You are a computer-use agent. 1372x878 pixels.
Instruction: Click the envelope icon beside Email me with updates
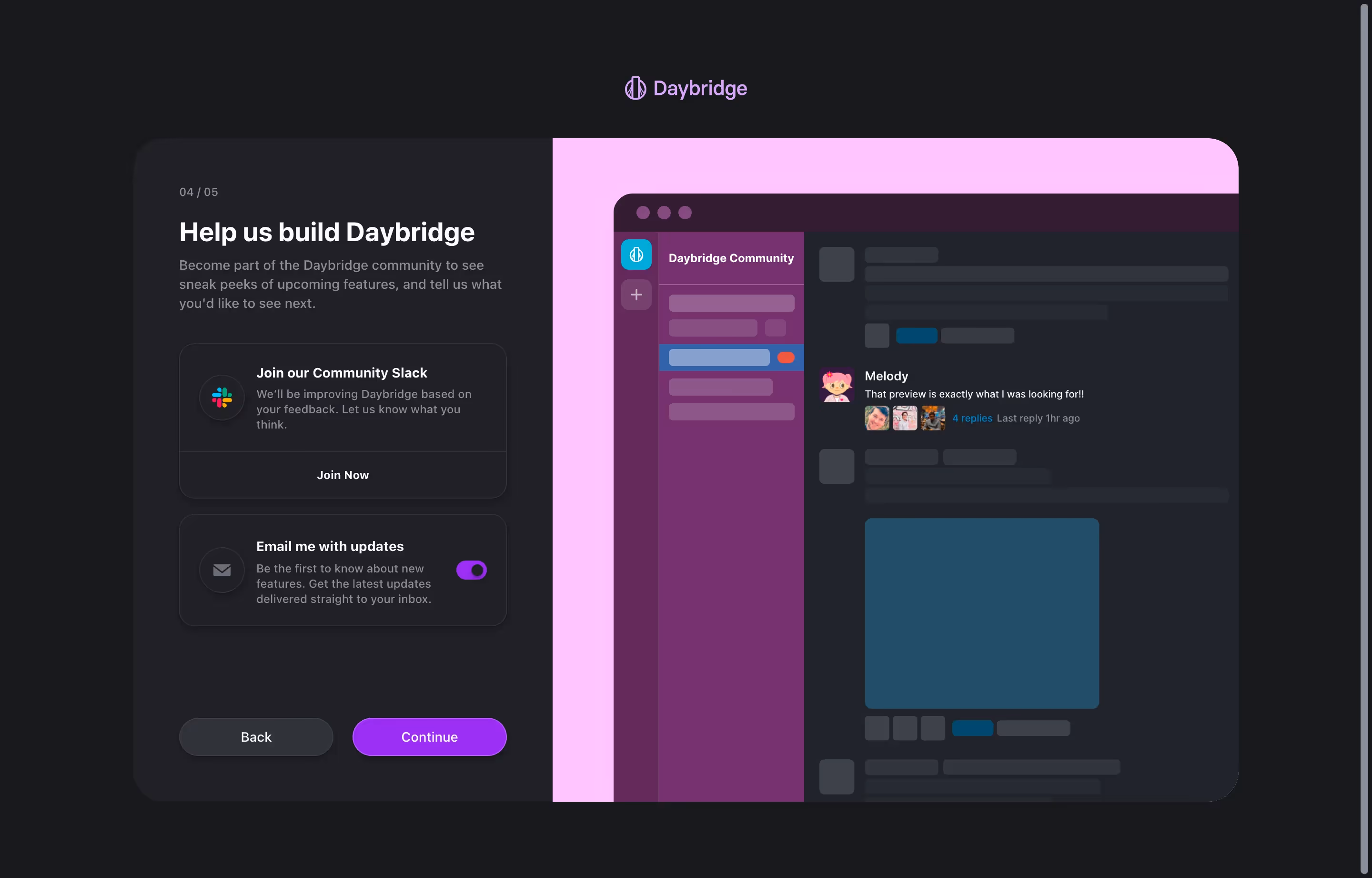click(221, 570)
